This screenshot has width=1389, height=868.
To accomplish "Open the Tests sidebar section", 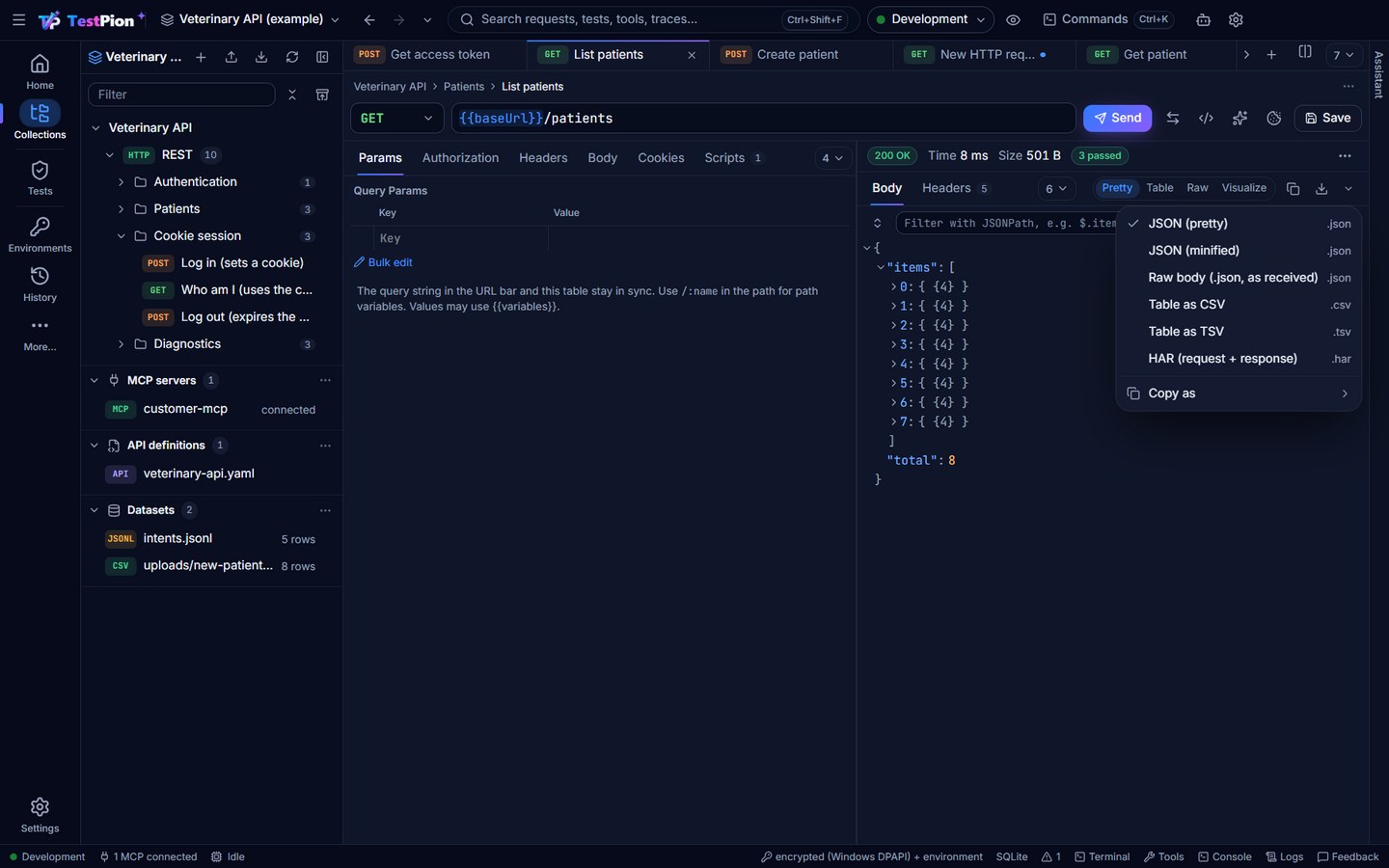I will pyautogui.click(x=40, y=178).
